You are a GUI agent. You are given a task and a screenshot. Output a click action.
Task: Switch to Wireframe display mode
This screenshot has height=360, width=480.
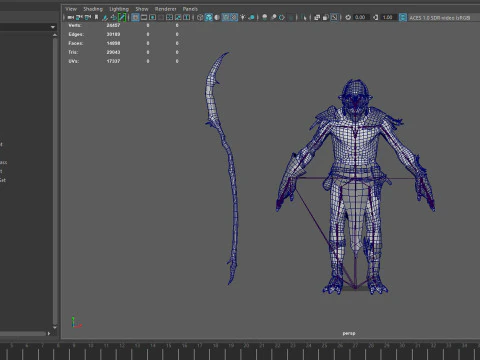pos(200,17)
